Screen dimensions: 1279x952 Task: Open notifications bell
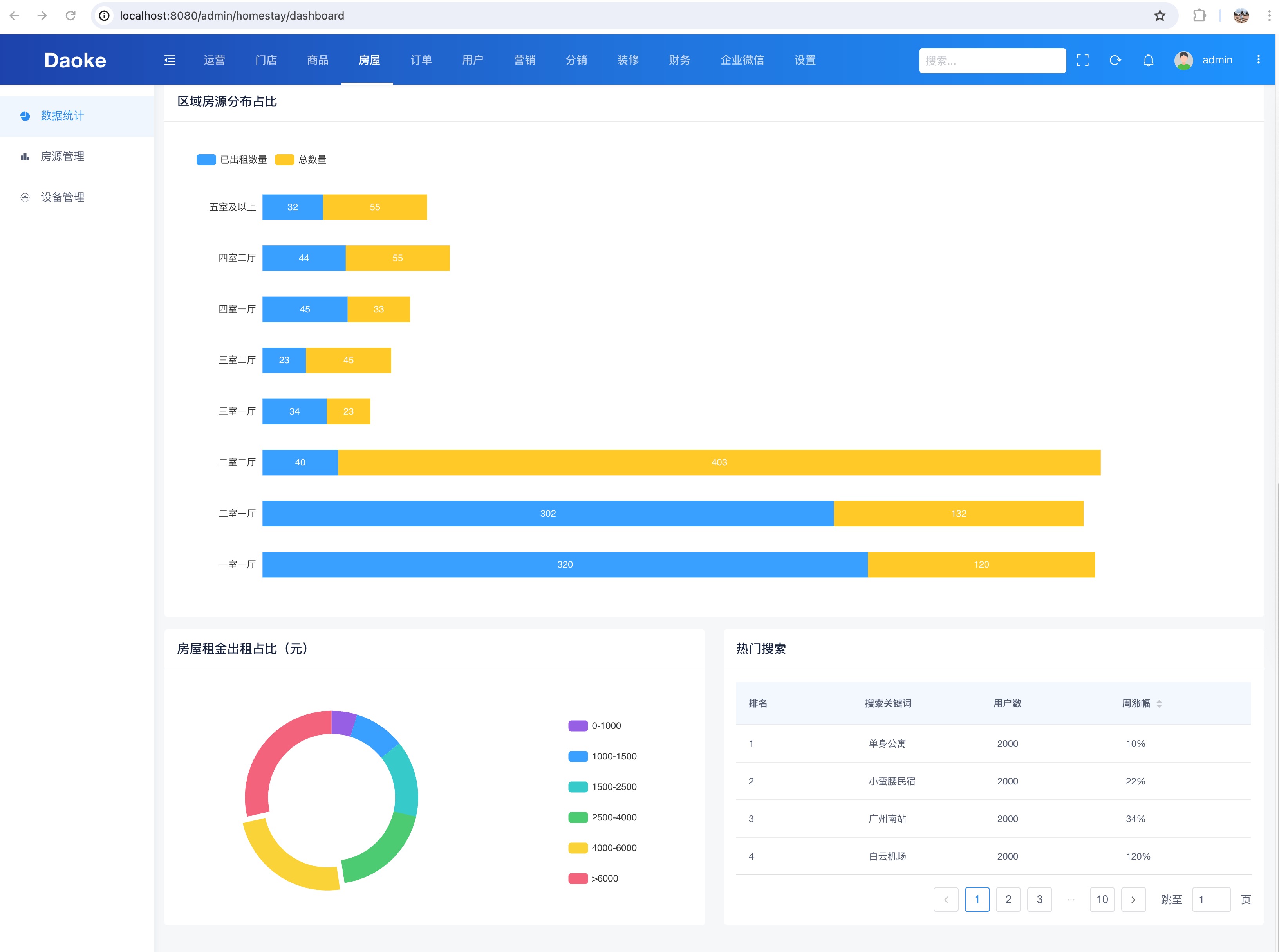tap(1148, 60)
